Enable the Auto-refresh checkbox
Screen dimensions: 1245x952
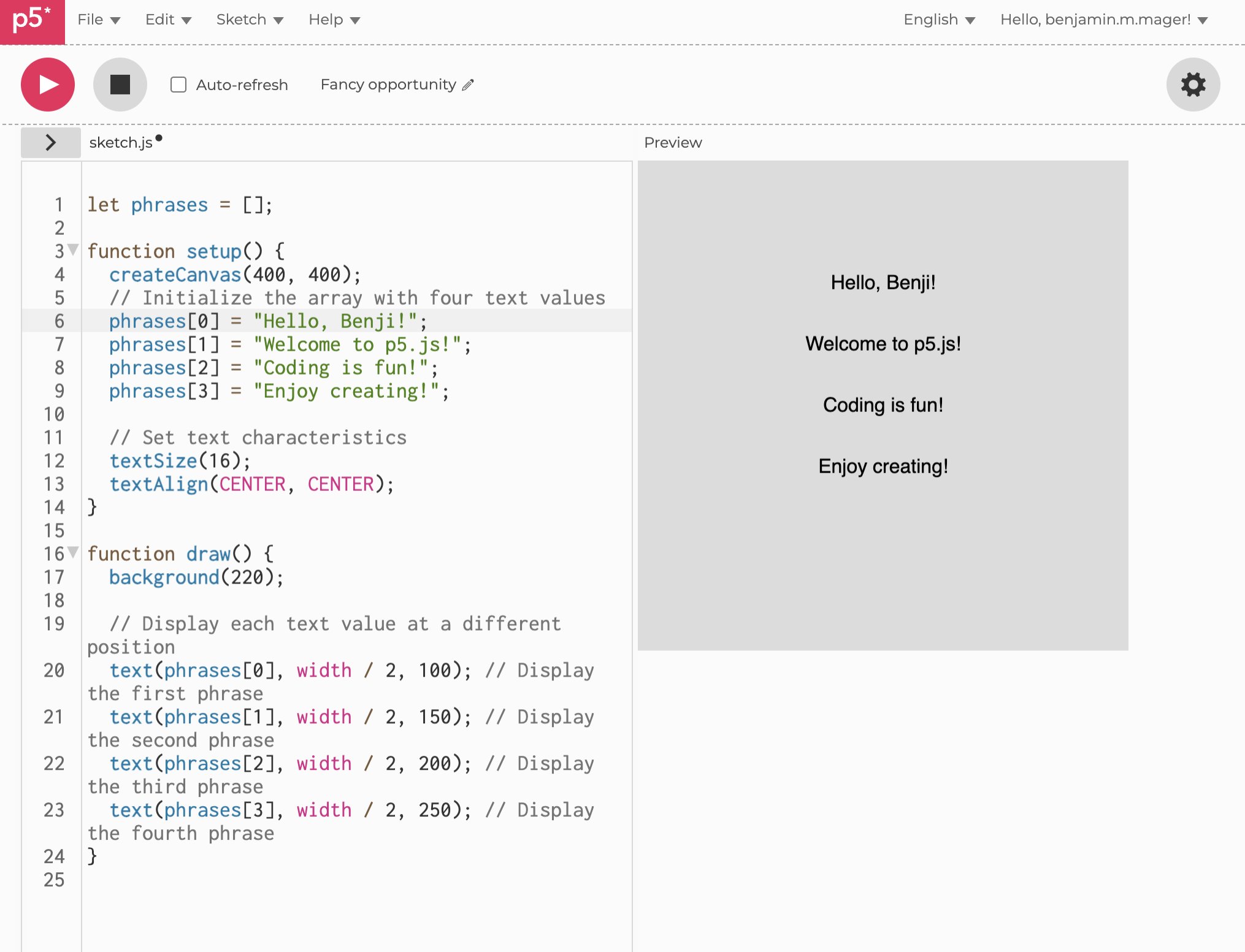tap(178, 85)
